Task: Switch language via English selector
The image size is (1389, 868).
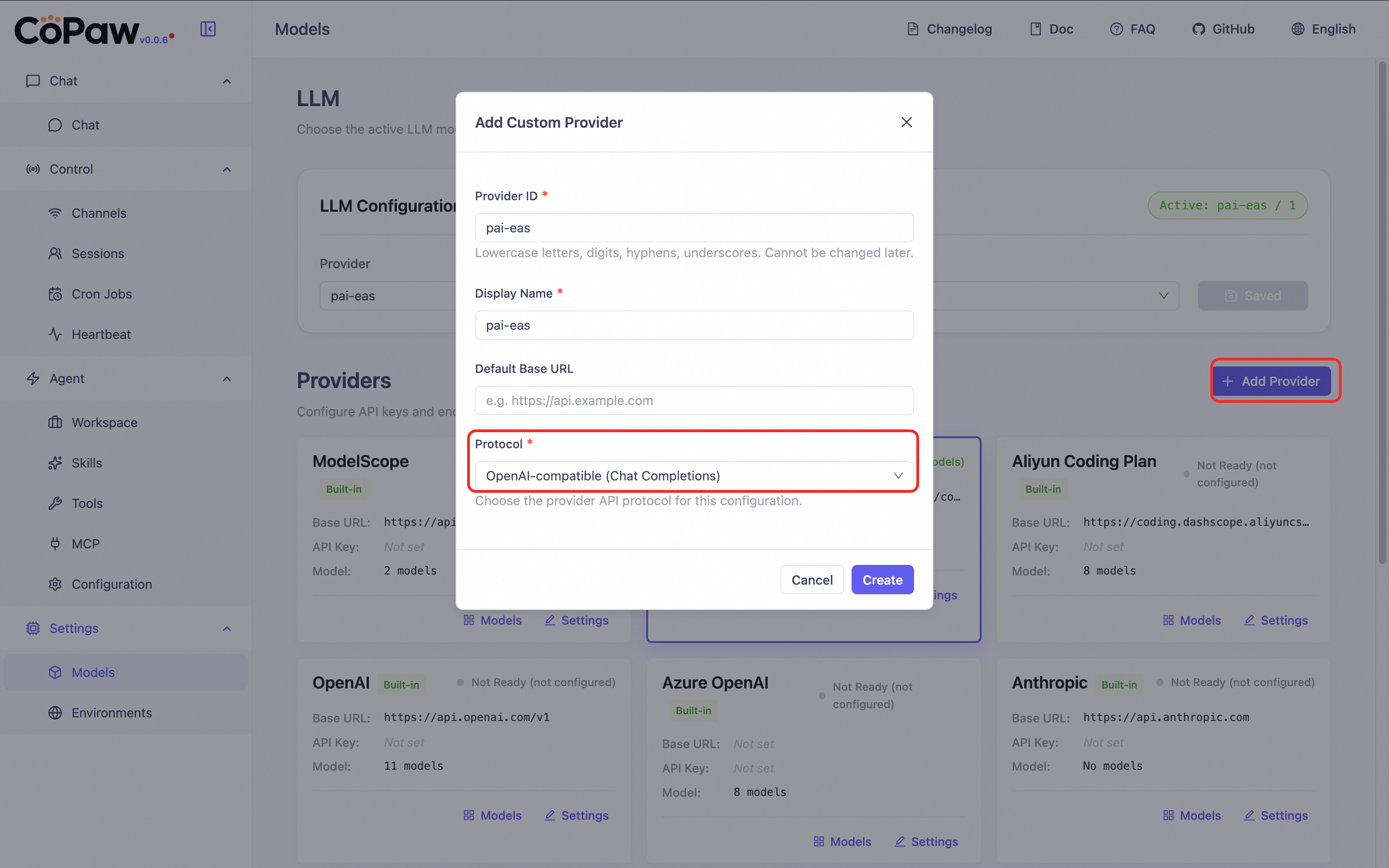Action: pyautogui.click(x=1323, y=28)
